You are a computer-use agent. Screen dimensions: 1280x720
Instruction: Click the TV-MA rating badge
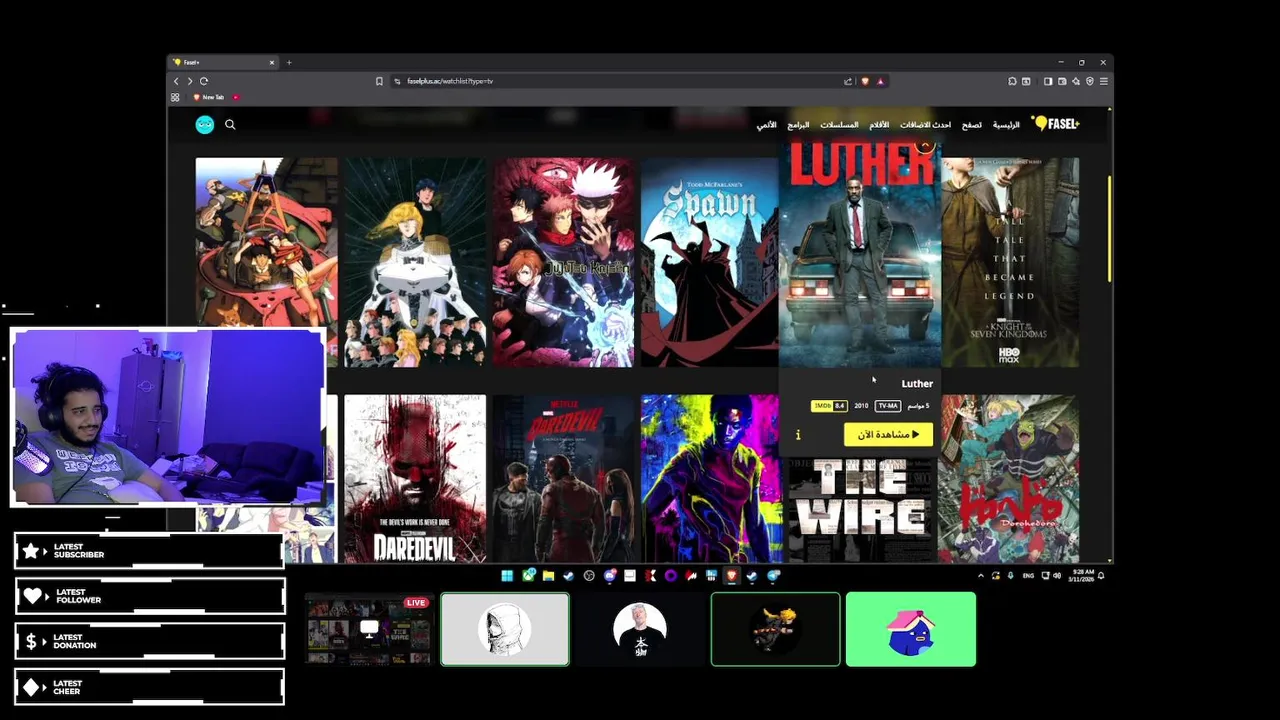pos(888,406)
